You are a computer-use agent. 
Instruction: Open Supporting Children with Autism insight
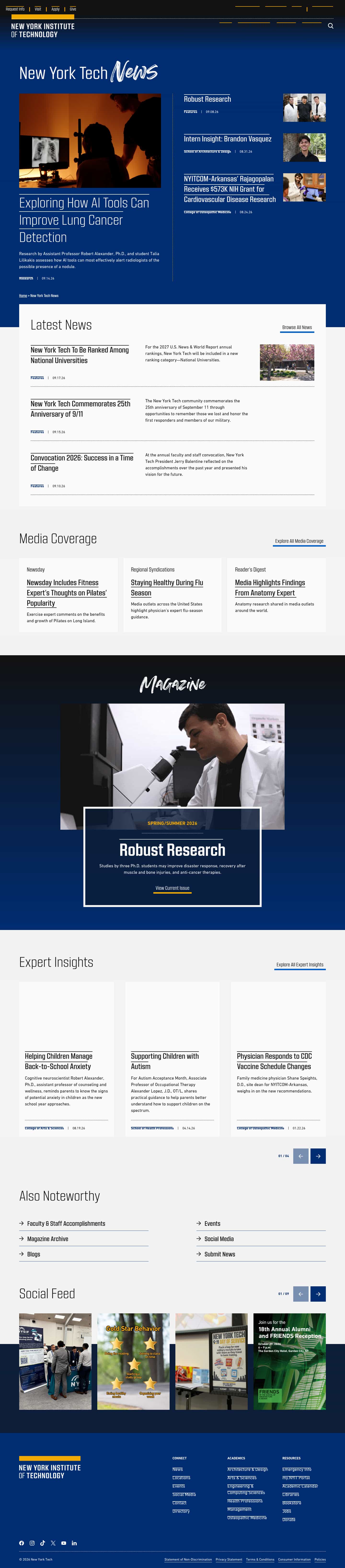[x=165, y=1061]
